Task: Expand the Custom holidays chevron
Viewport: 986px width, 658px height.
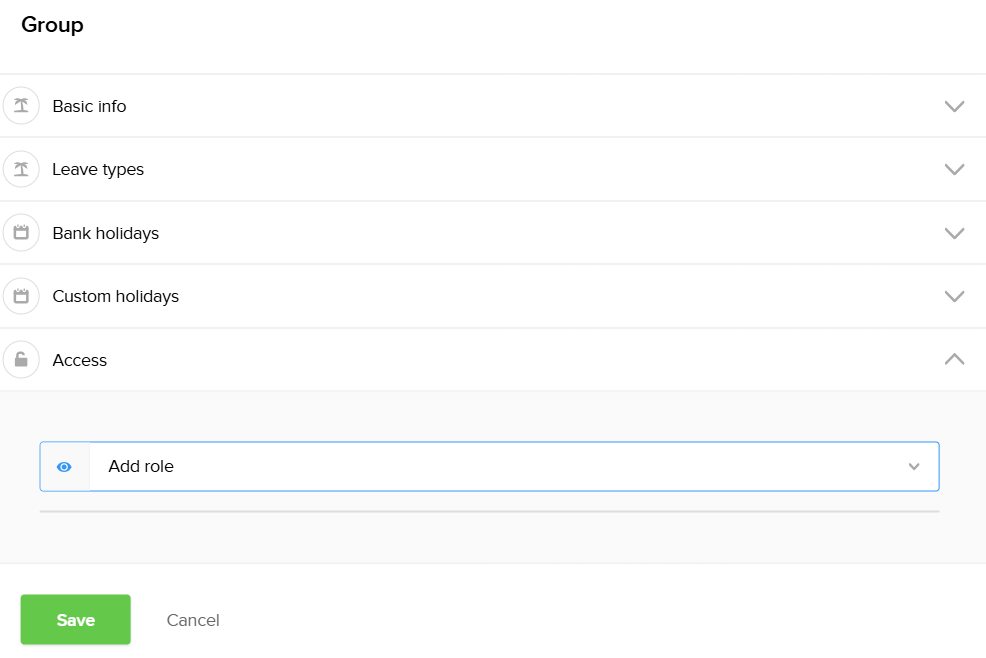Action: pos(954,296)
